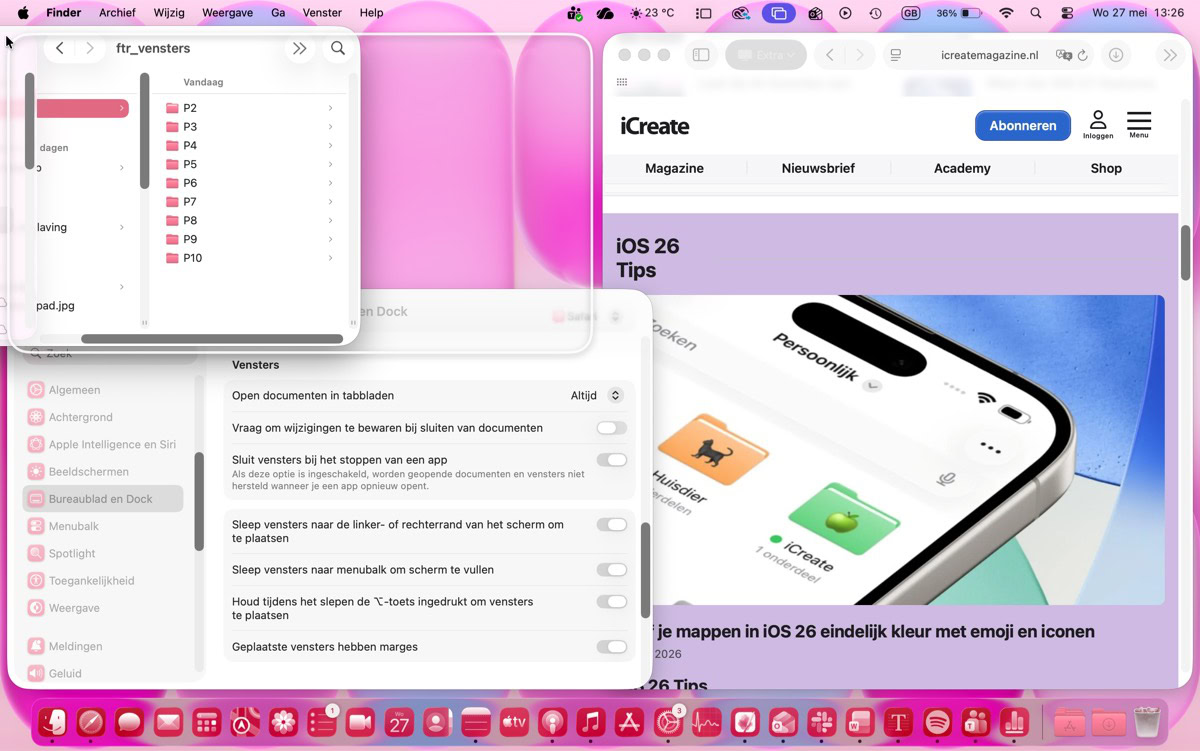This screenshot has width=1200, height=751.
Task: Open Calendar from the Dock
Action: tap(399, 722)
